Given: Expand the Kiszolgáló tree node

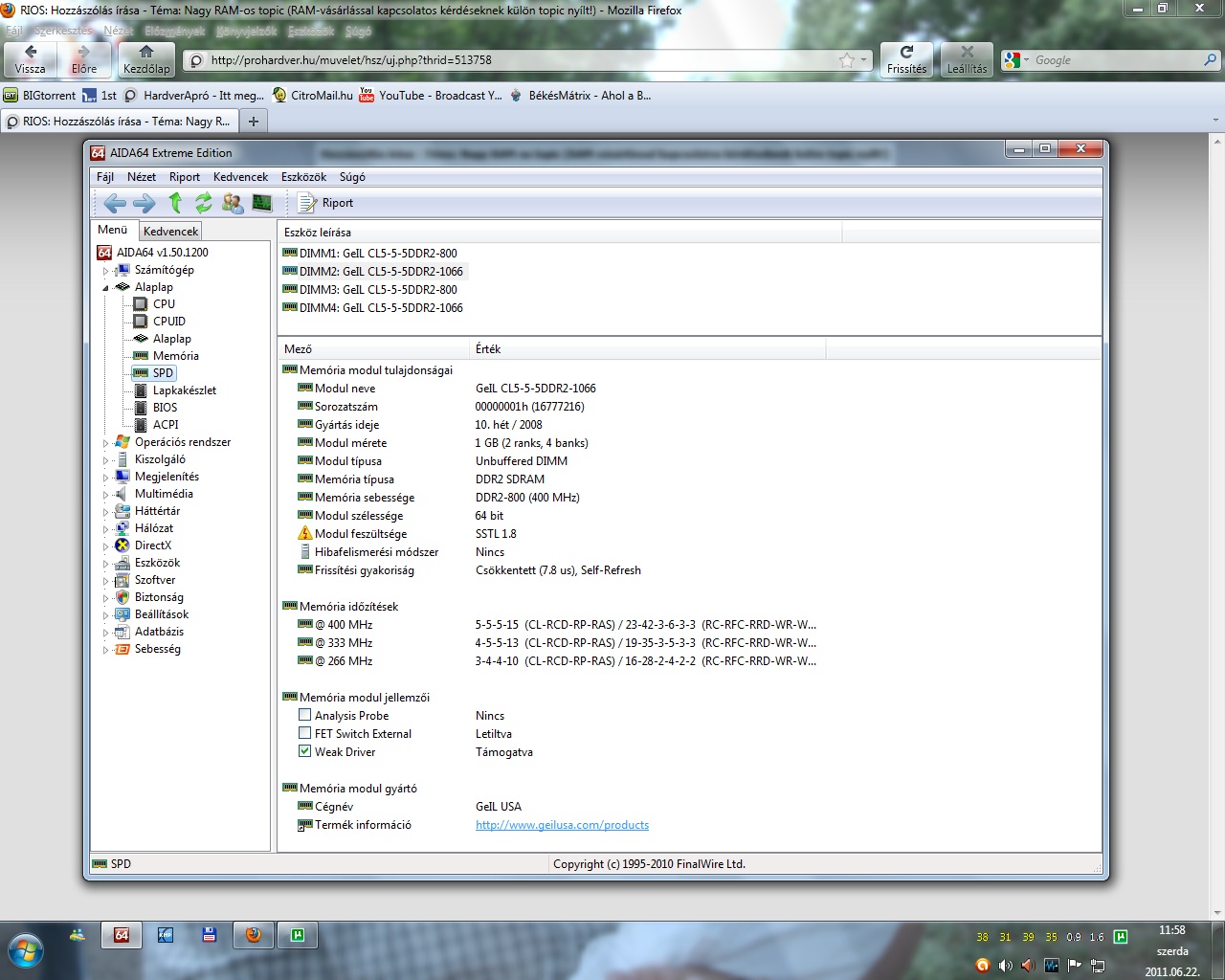Looking at the screenshot, I should coord(106,460).
